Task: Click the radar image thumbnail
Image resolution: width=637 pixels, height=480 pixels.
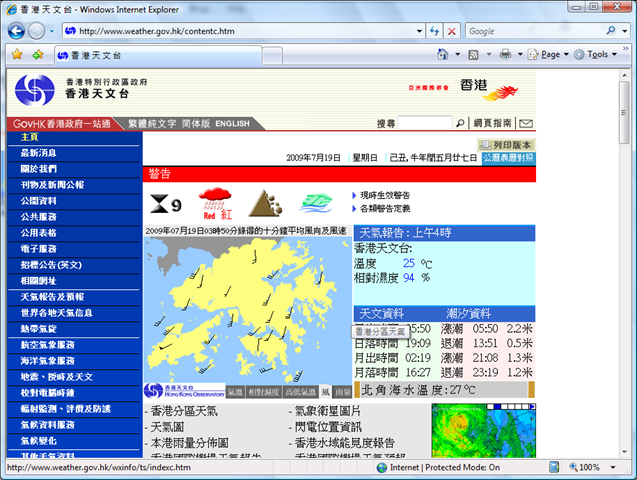Action: coord(483,430)
